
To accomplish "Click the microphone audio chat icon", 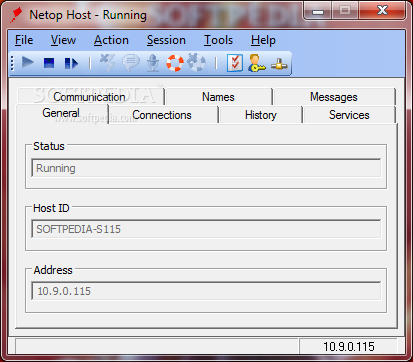I will (153, 63).
